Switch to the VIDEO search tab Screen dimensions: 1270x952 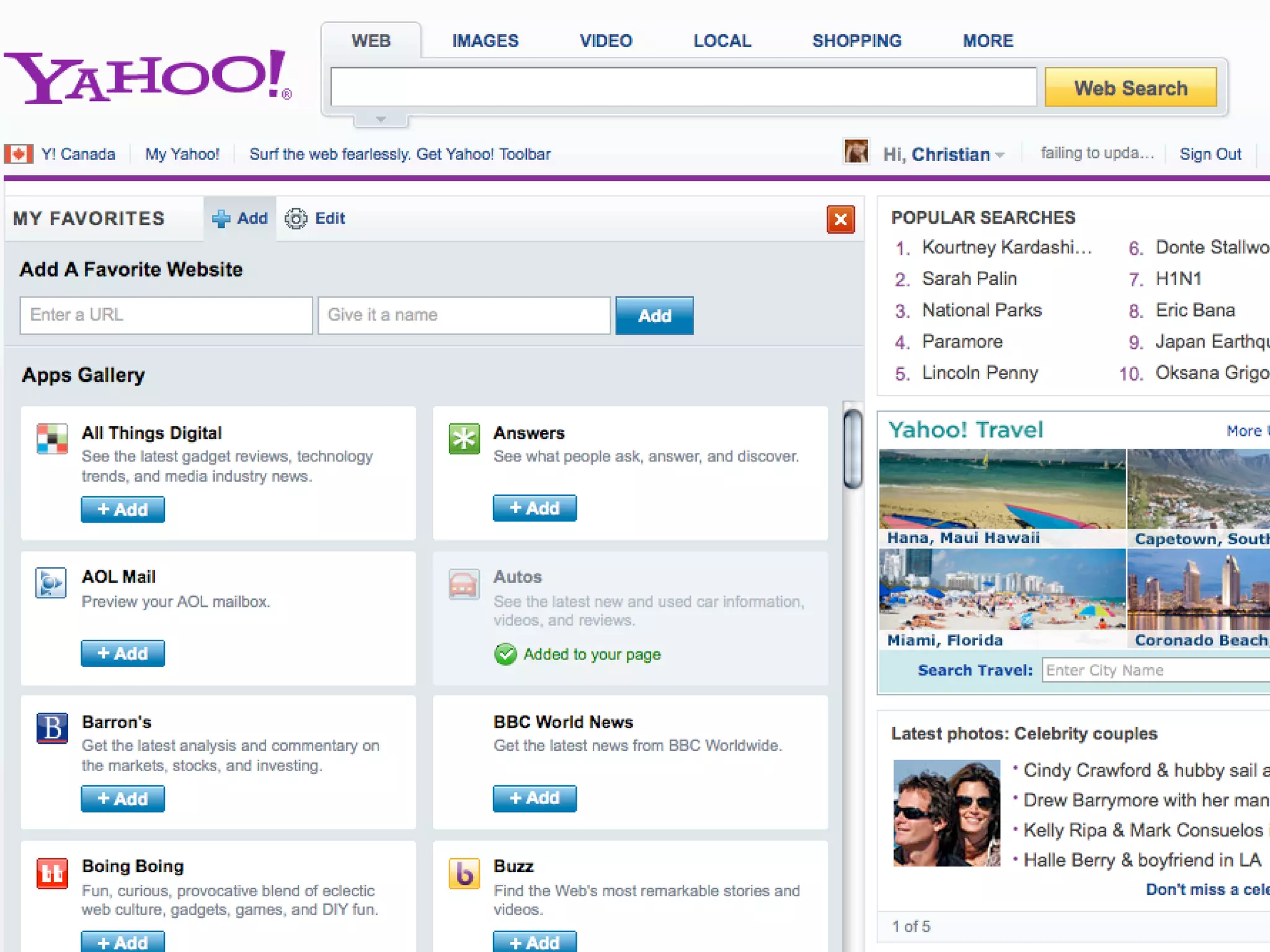[x=606, y=41]
